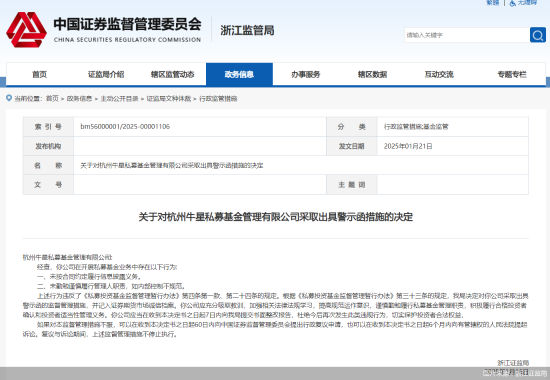Click the 证监局文种体裁 breadcrumb link

pyautogui.click(x=169, y=99)
